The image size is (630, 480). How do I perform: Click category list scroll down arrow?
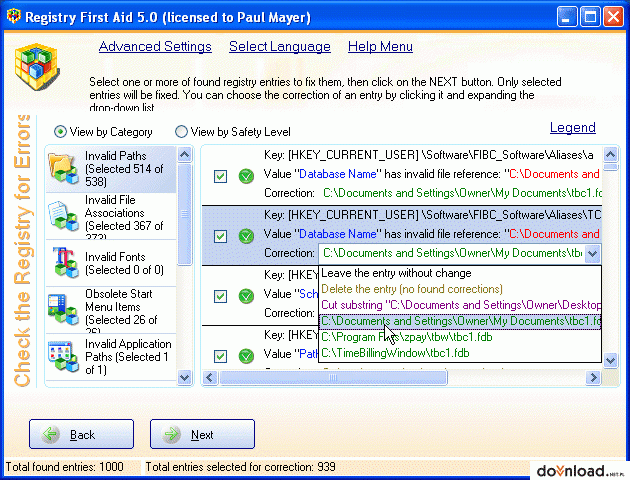[x=184, y=377]
